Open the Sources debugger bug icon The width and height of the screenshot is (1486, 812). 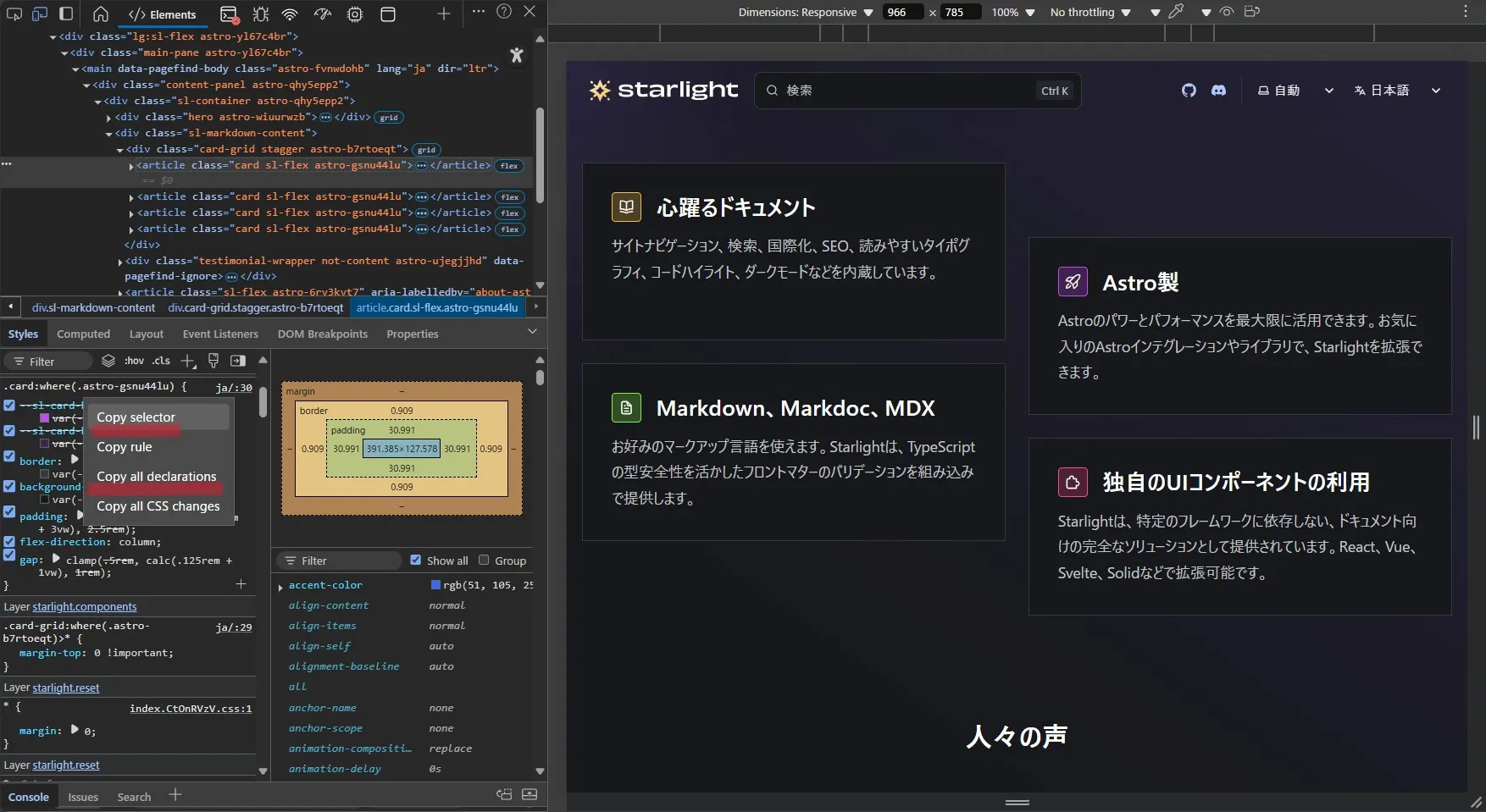(x=260, y=14)
